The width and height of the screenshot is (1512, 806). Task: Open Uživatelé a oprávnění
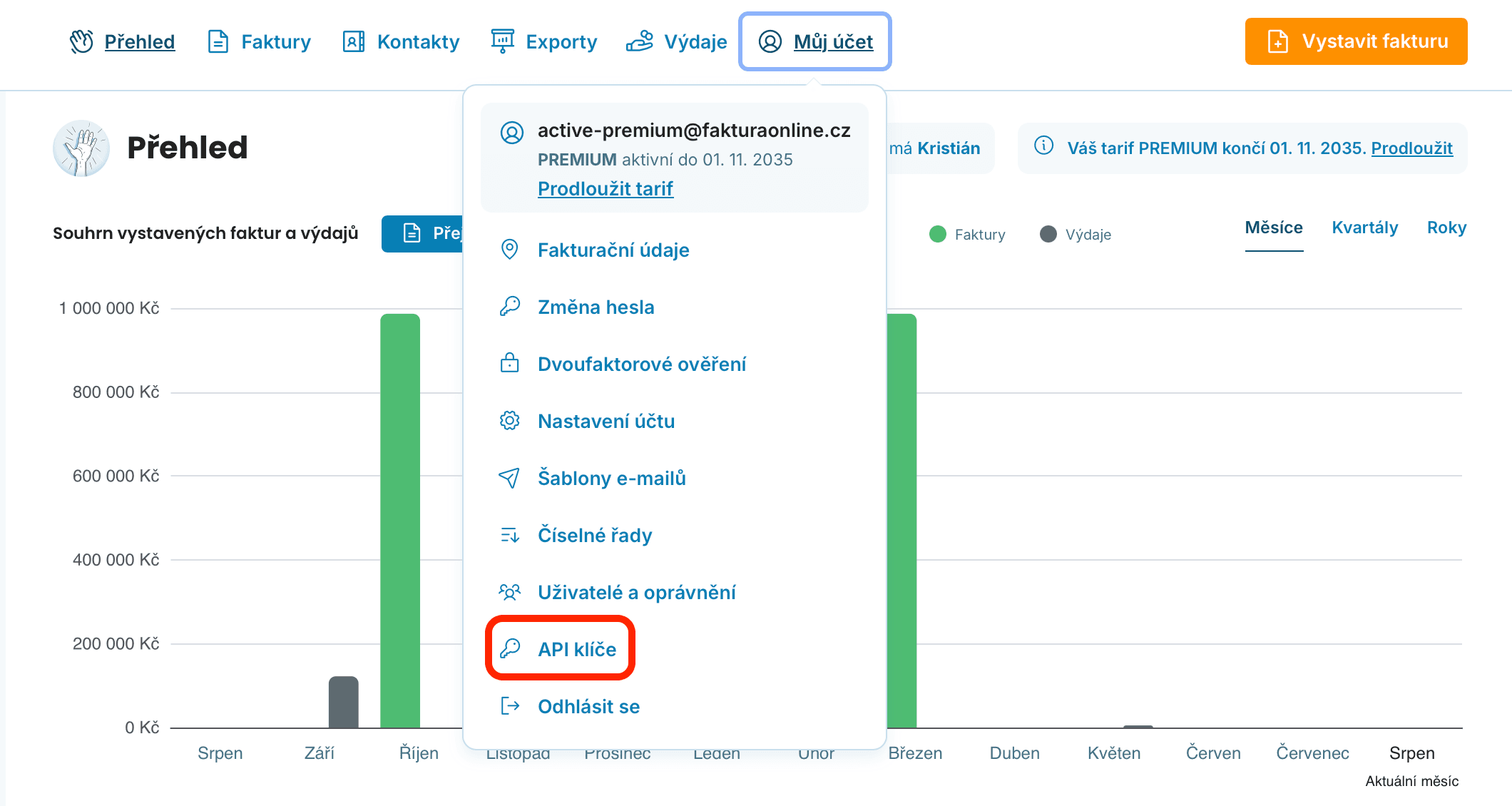637,592
